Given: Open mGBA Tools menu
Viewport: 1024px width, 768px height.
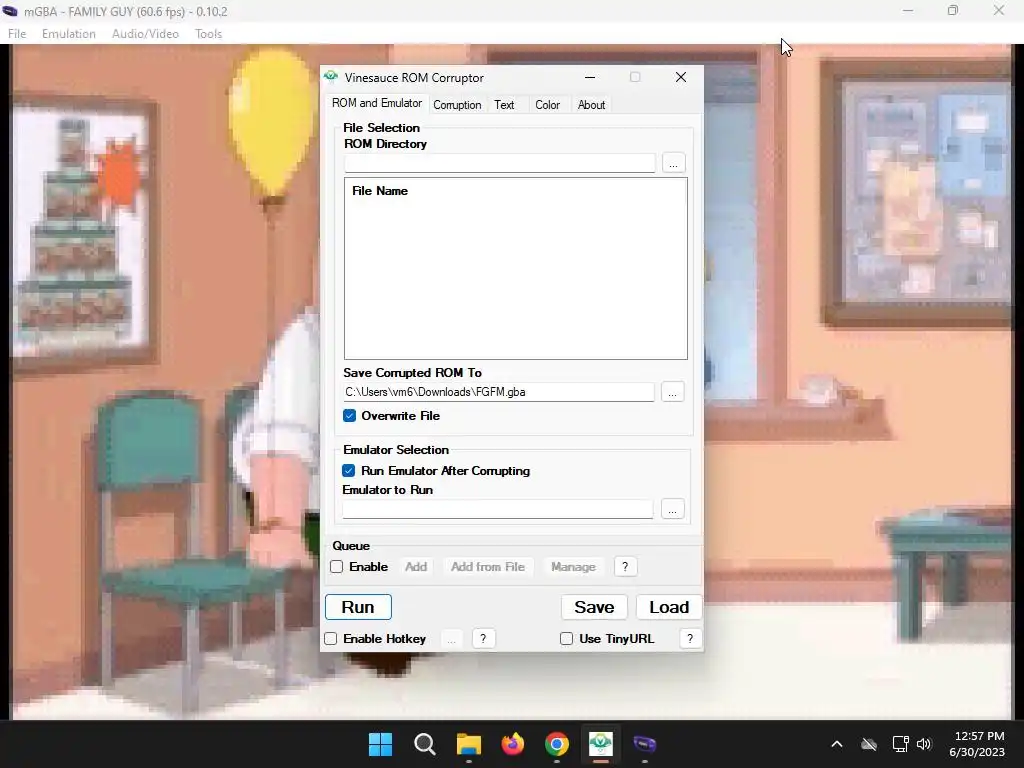Looking at the screenshot, I should click(208, 34).
